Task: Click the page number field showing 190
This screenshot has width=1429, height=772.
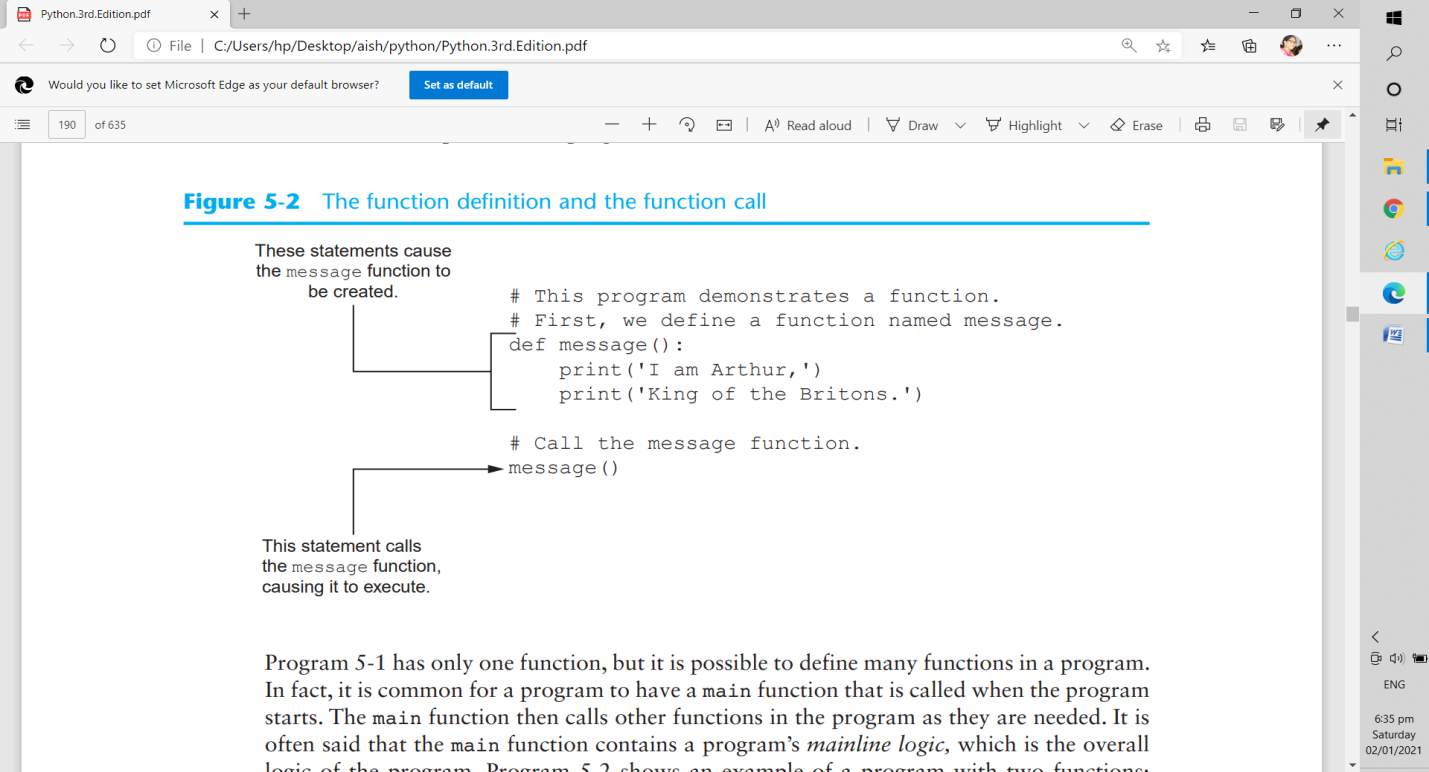Action: click(67, 125)
